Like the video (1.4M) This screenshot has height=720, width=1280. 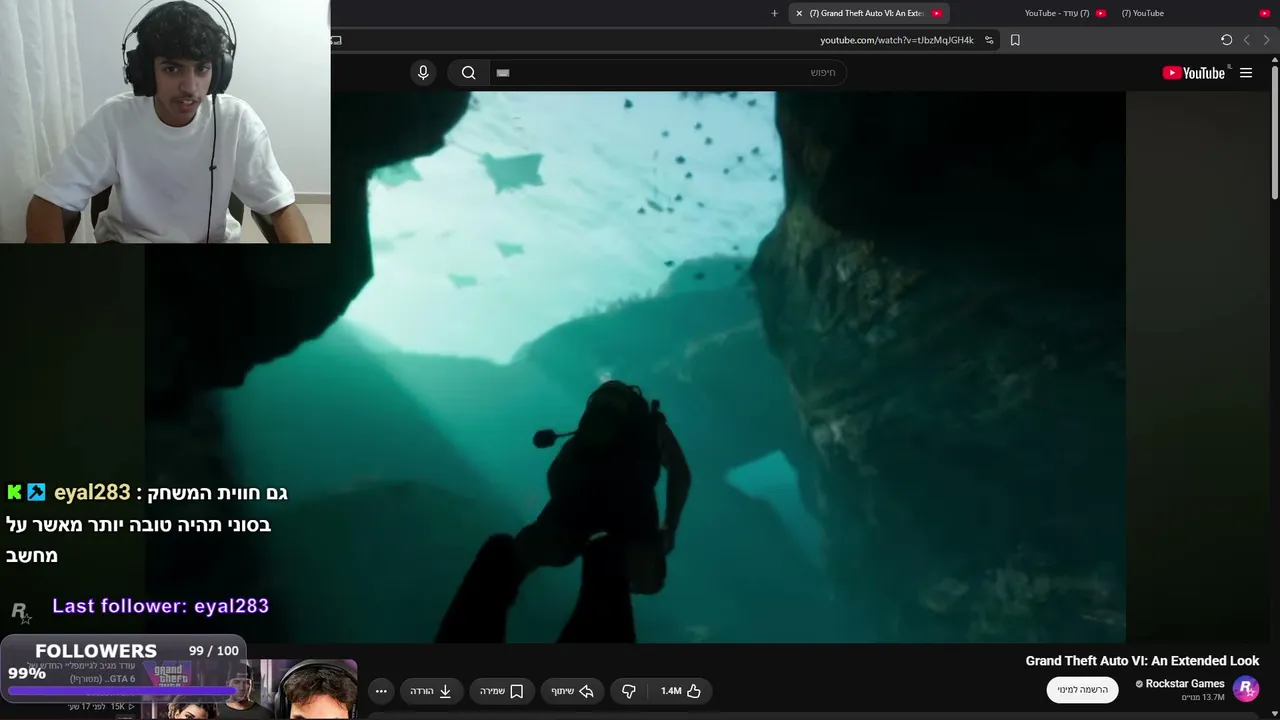tap(680, 691)
